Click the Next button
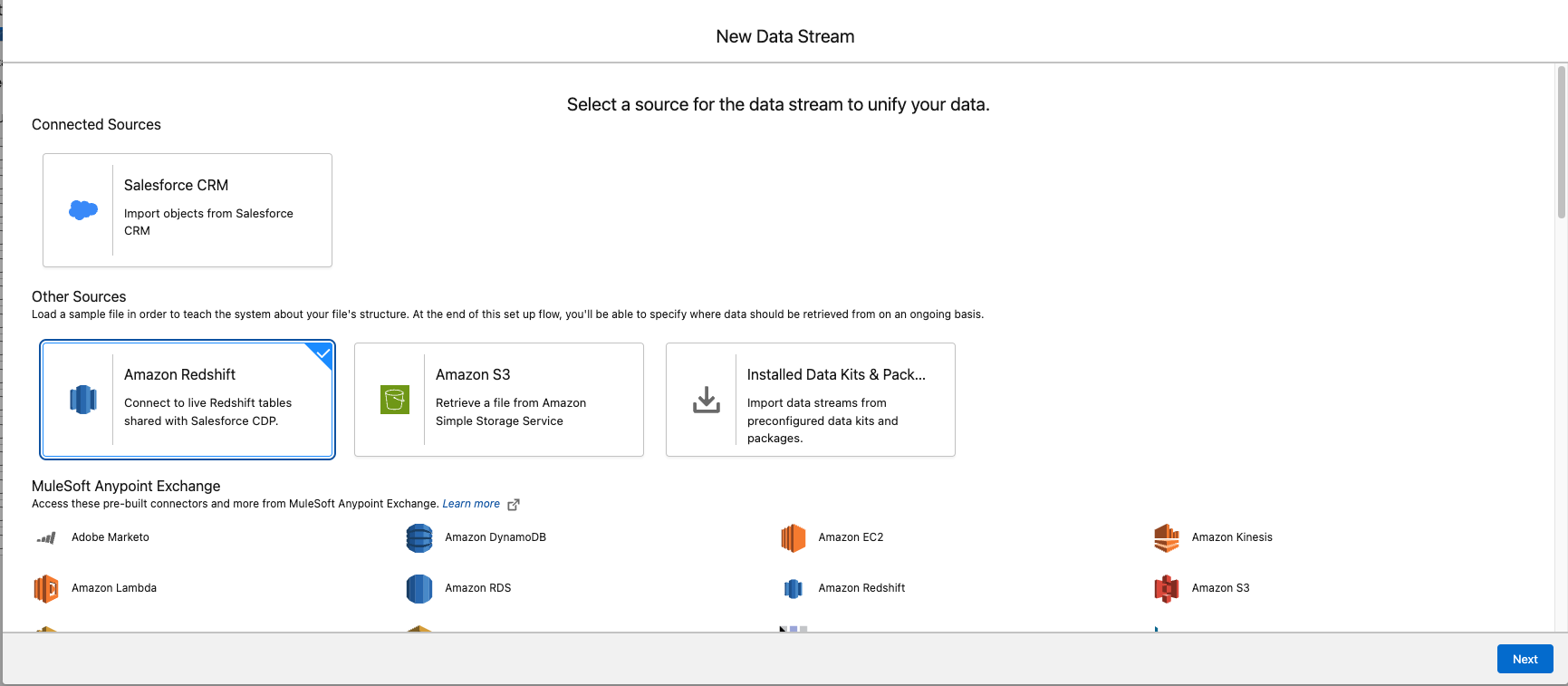This screenshot has height=686, width=1568. pyautogui.click(x=1525, y=659)
